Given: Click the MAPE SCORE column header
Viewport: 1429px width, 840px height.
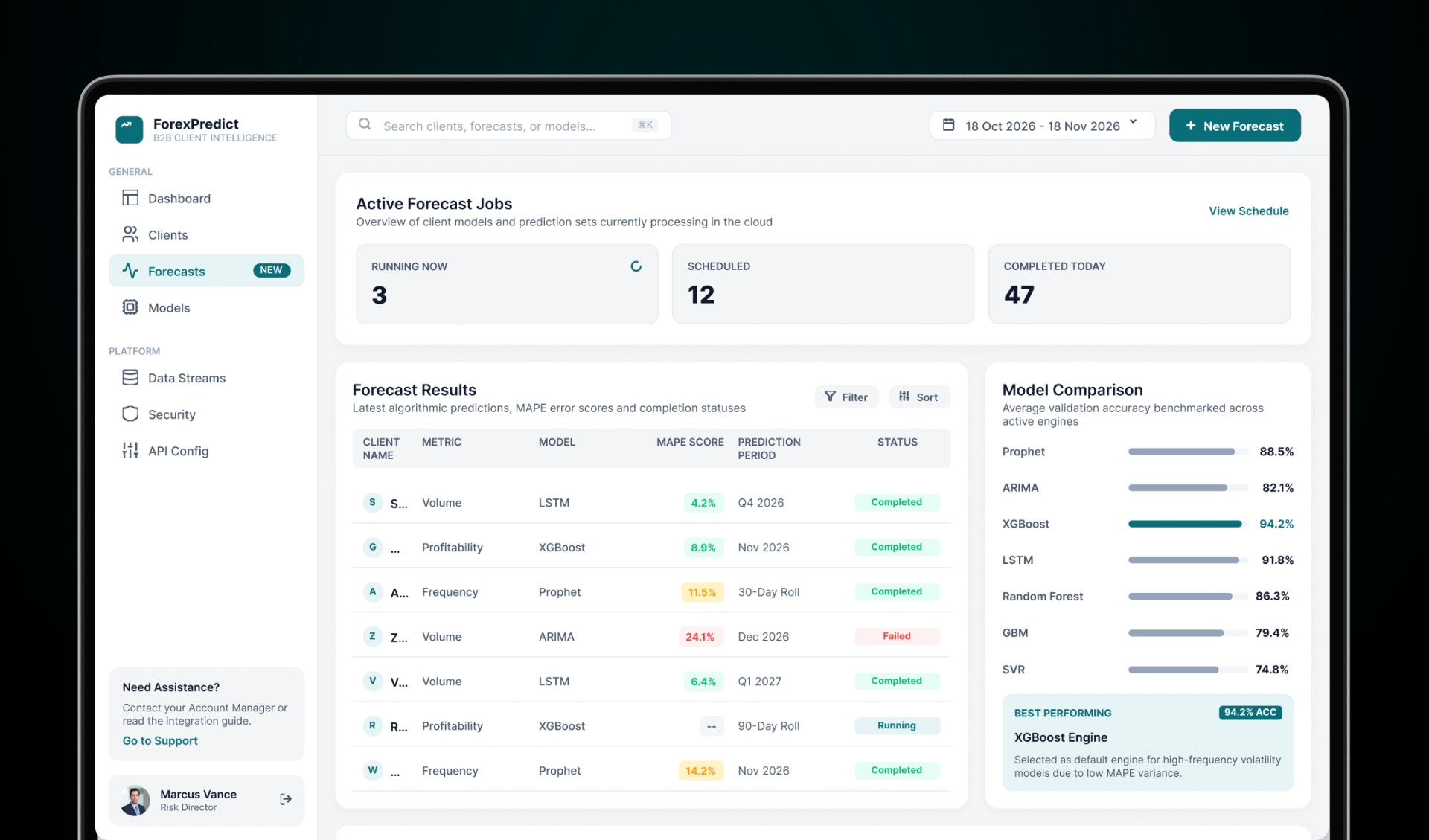Looking at the screenshot, I should click(690, 442).
